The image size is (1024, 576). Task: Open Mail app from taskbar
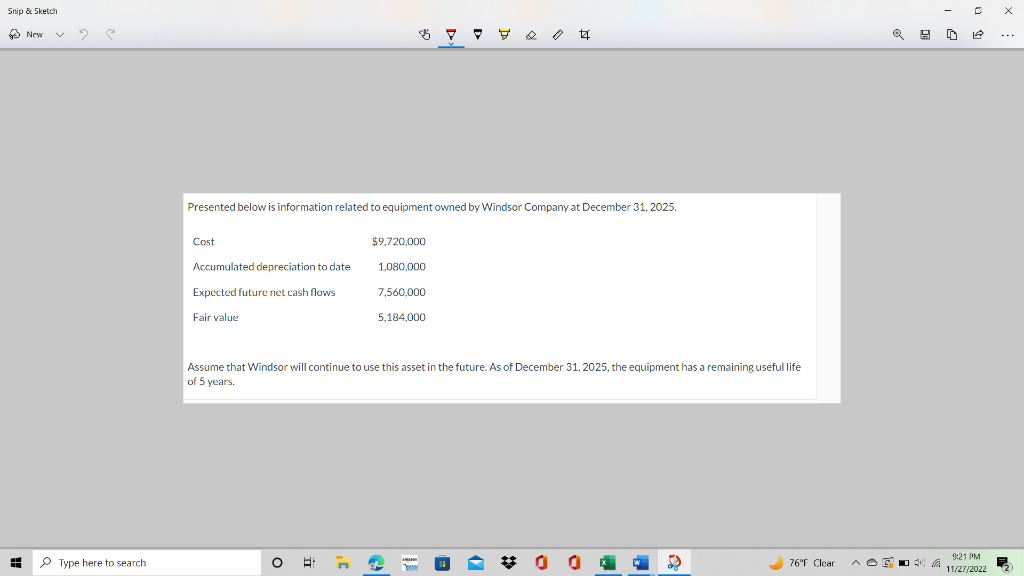coord(475,562)
